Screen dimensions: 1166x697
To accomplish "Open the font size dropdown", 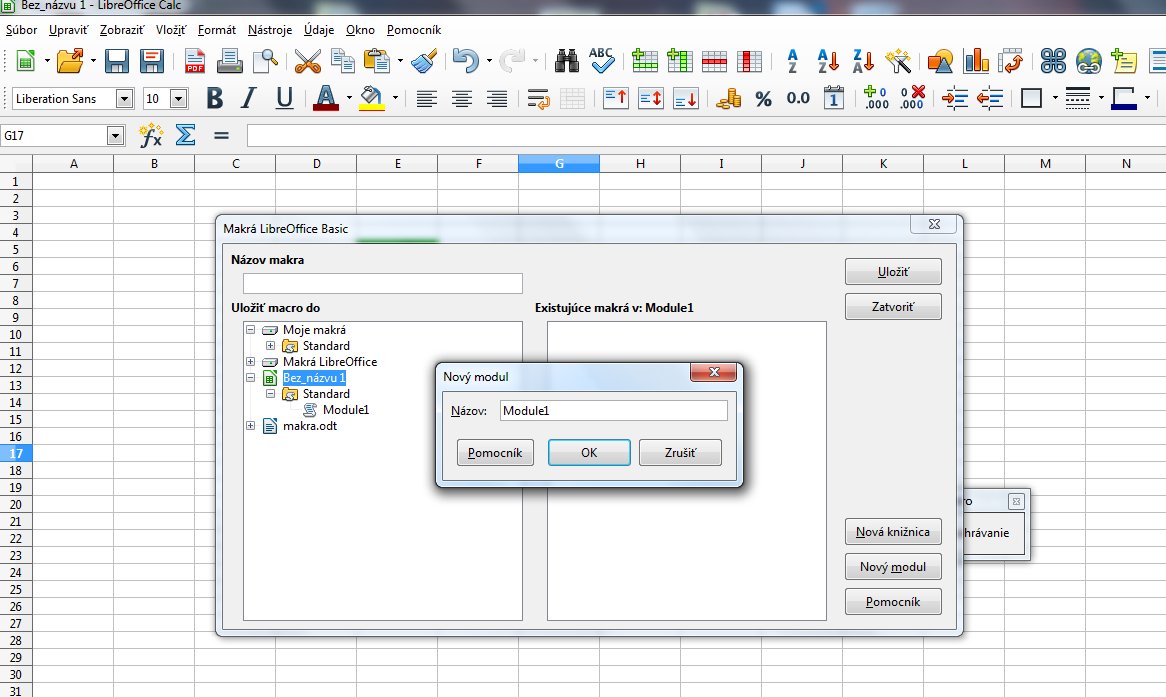I will [x=178, y=98].
